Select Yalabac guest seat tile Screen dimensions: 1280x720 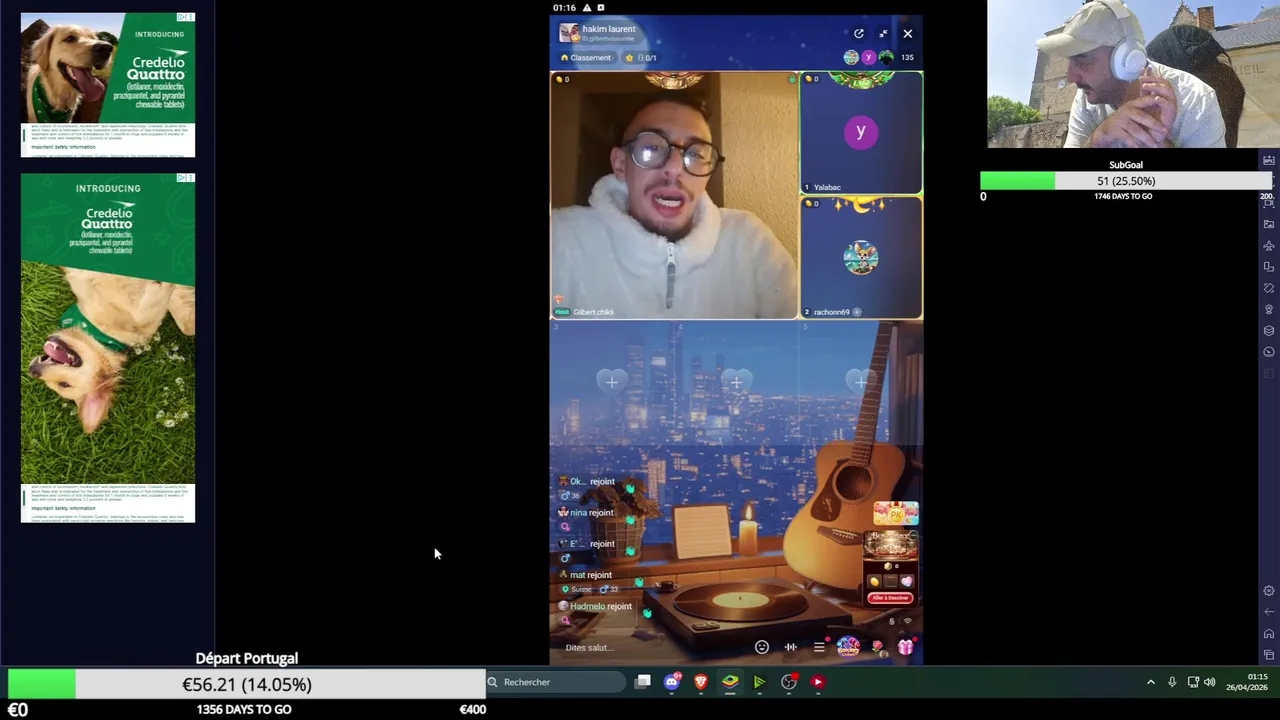point(861,132)
